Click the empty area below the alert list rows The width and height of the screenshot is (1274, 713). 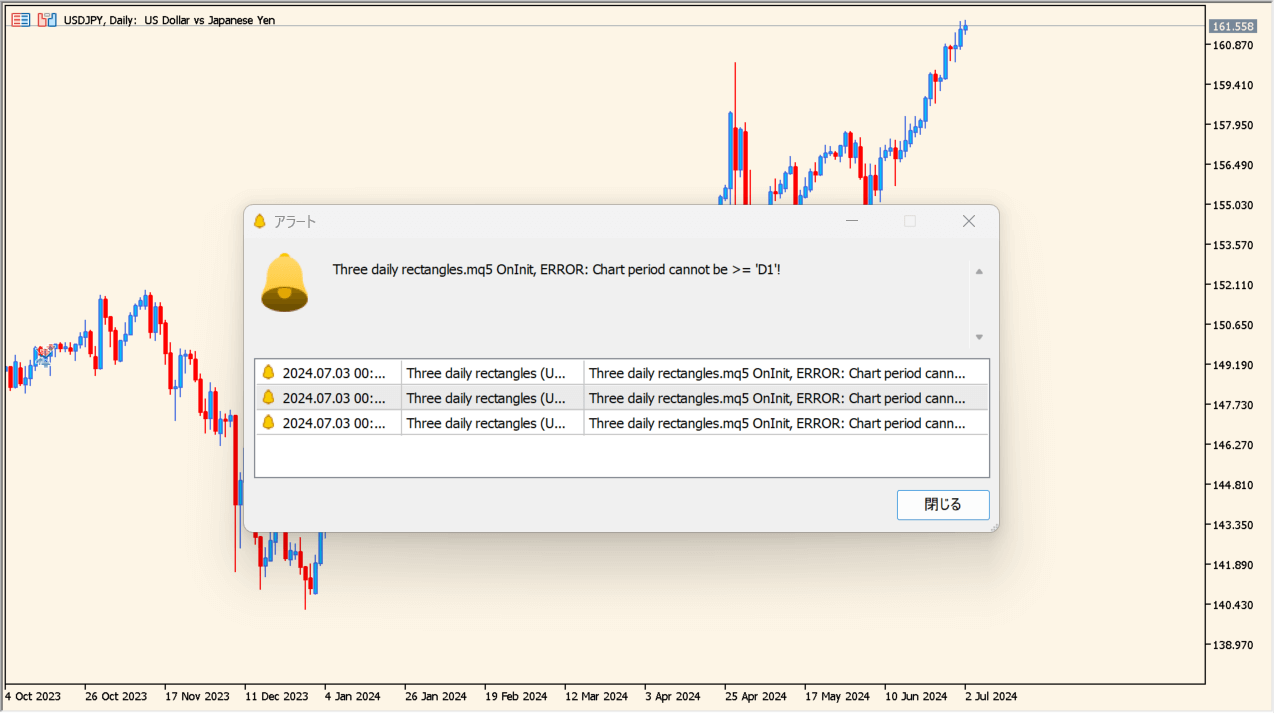tap(621, 456)
